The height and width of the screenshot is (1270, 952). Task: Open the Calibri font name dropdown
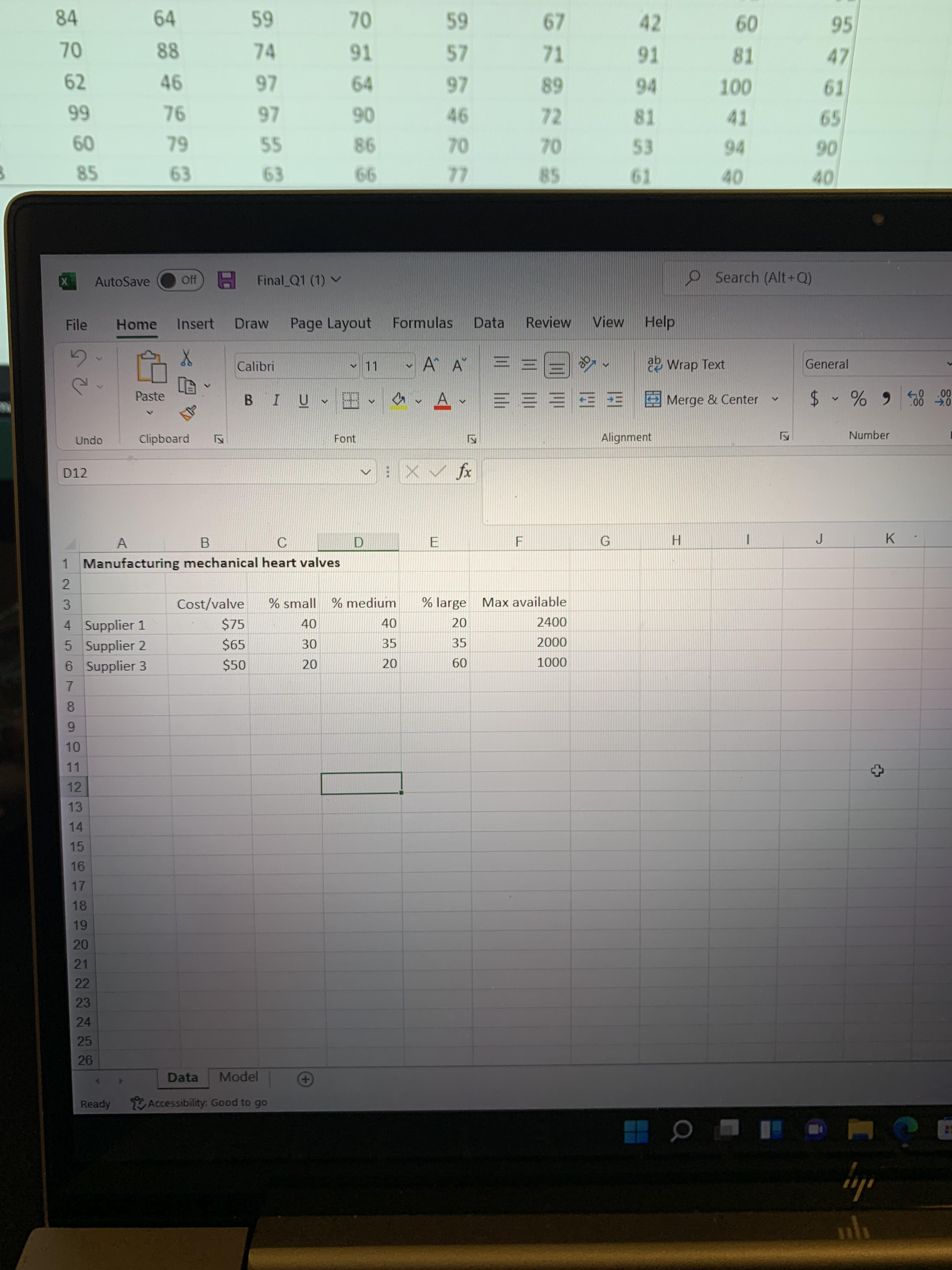click(354, 366)
